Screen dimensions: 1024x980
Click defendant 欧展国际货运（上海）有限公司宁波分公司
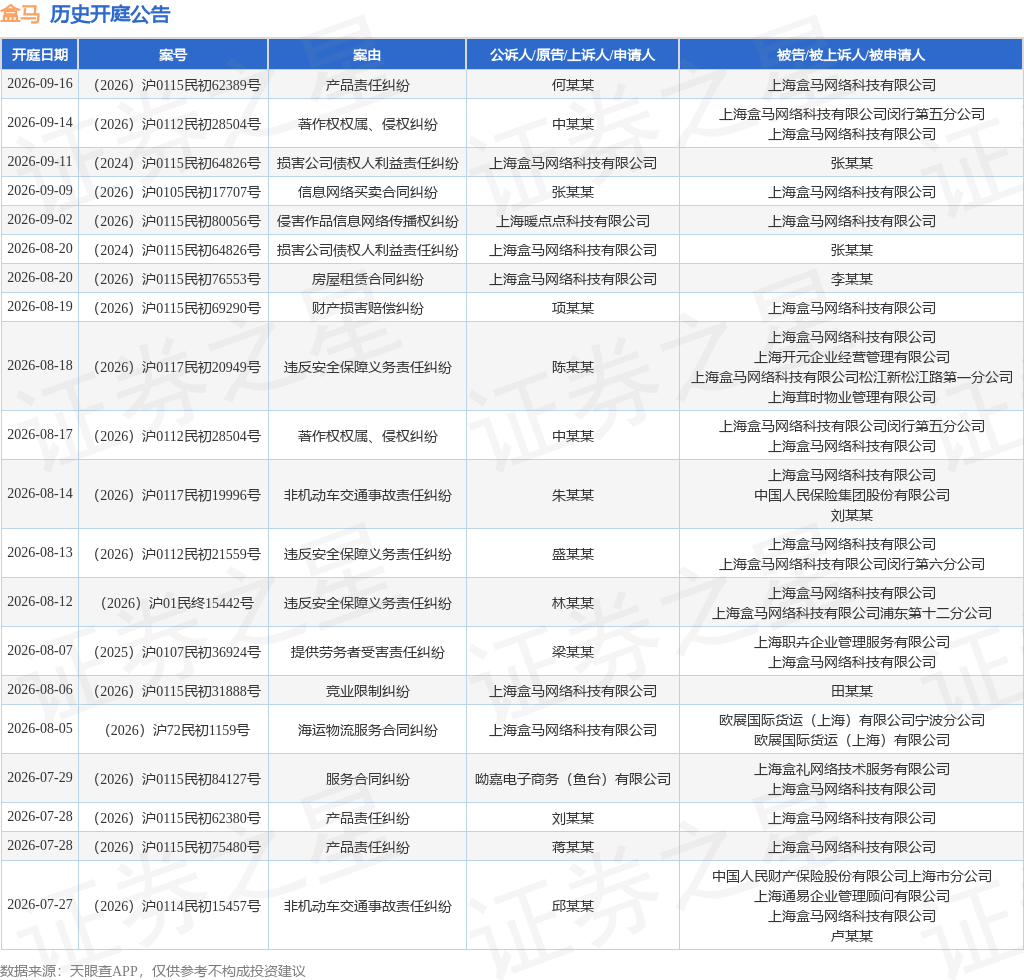pos(852,720)
